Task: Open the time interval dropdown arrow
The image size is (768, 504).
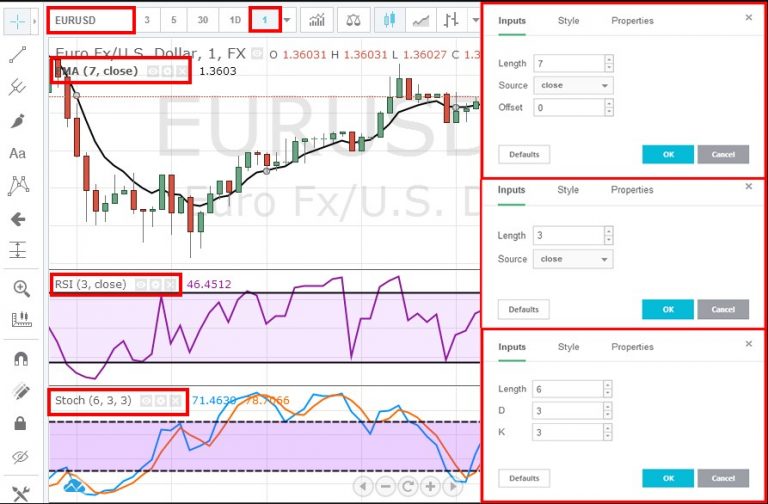Action: coord(287,20)
